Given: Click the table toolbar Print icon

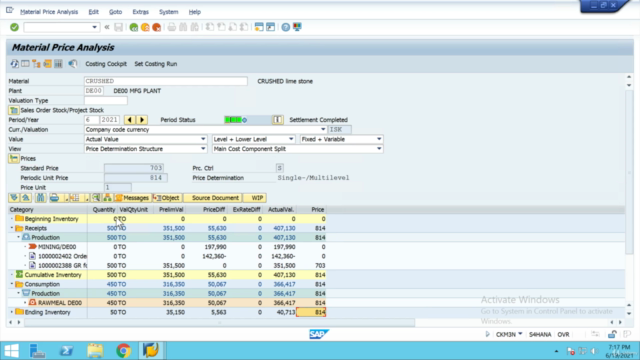Looking at the screenshot, I should (x=54, y=198).
